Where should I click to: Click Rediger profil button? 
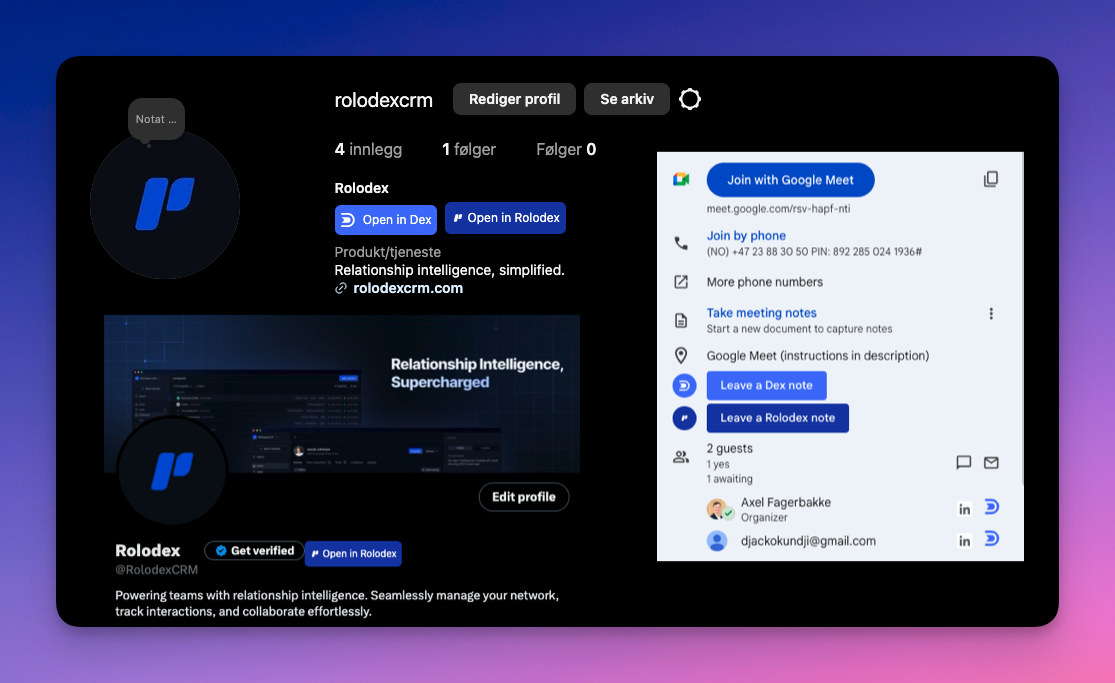click(514, 99)
